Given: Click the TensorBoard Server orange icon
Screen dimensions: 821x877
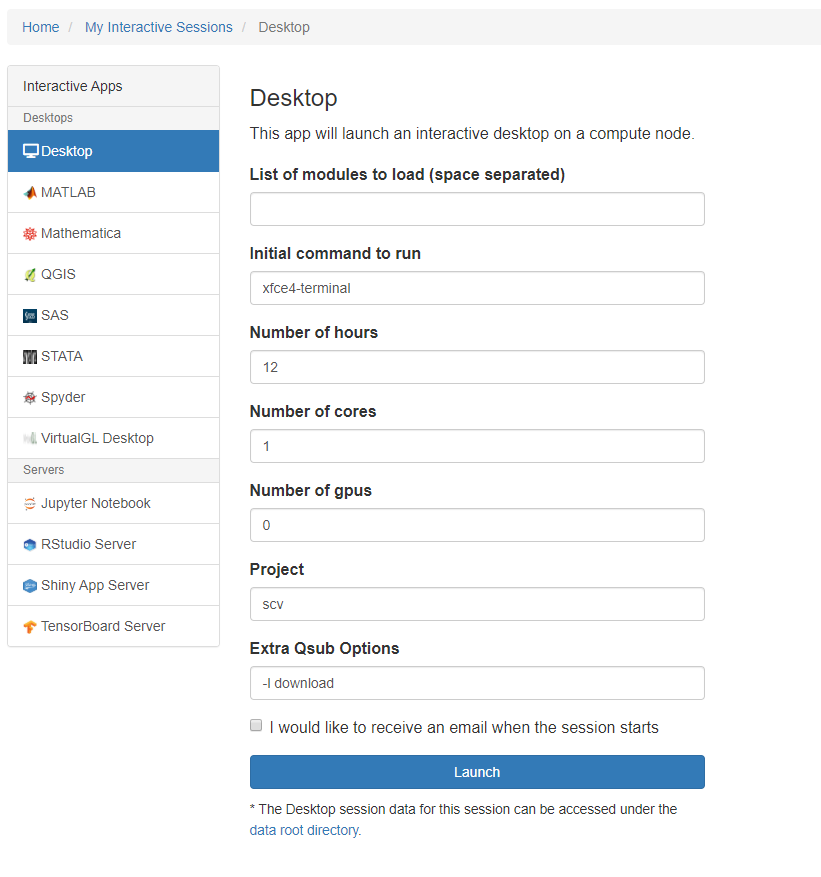Looking at the screenshot, I should 30,626.
